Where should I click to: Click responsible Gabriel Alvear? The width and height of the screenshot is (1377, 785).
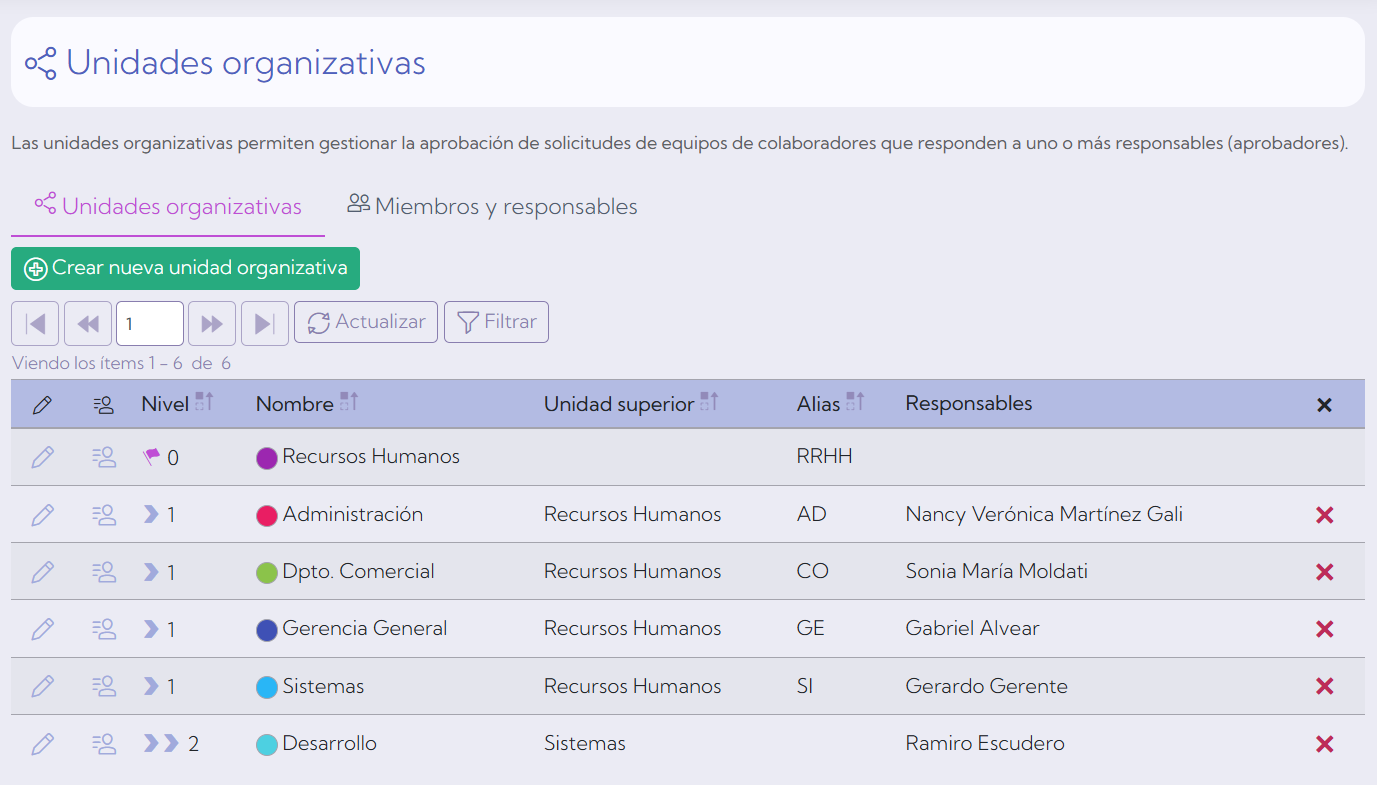click(x=973, y=628)
